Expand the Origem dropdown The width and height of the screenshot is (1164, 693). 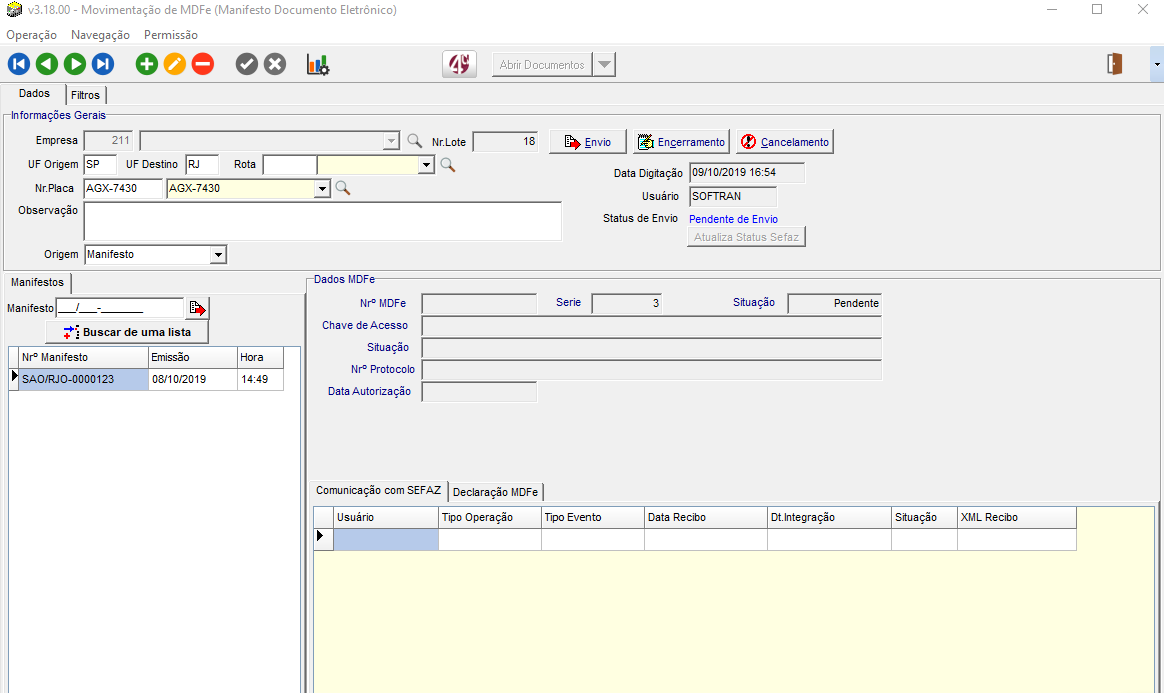(x=218, y=255)
